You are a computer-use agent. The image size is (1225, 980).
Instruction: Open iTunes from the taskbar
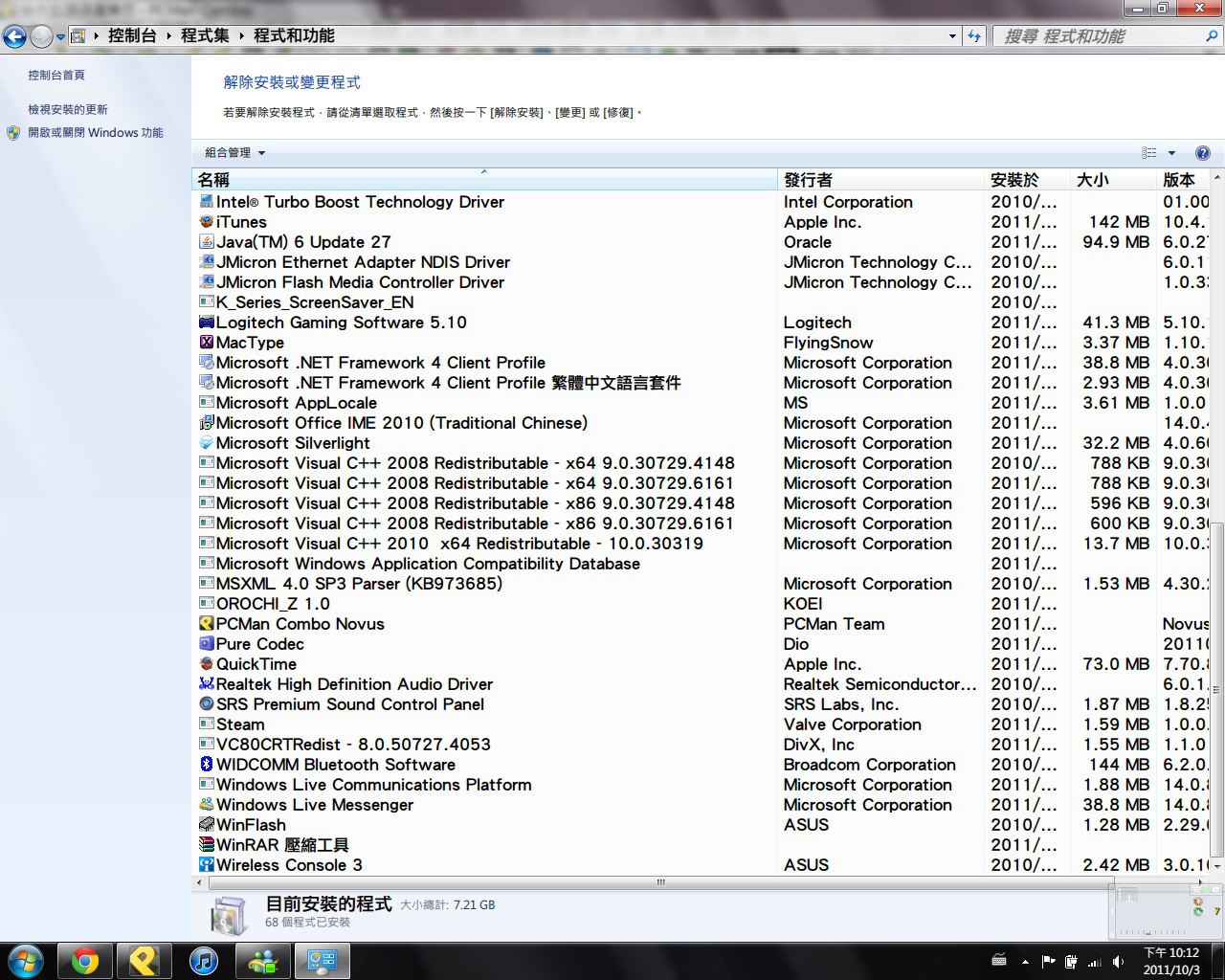(203, 961)
